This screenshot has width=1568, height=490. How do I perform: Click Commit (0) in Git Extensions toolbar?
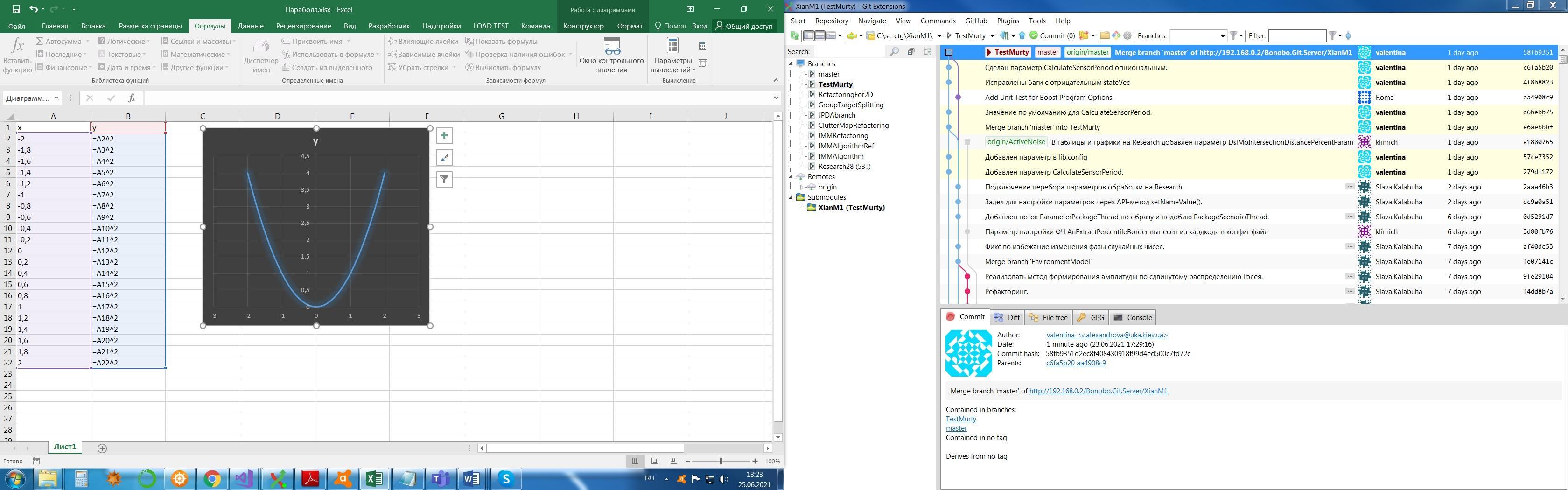click(x=1052, y=36)
